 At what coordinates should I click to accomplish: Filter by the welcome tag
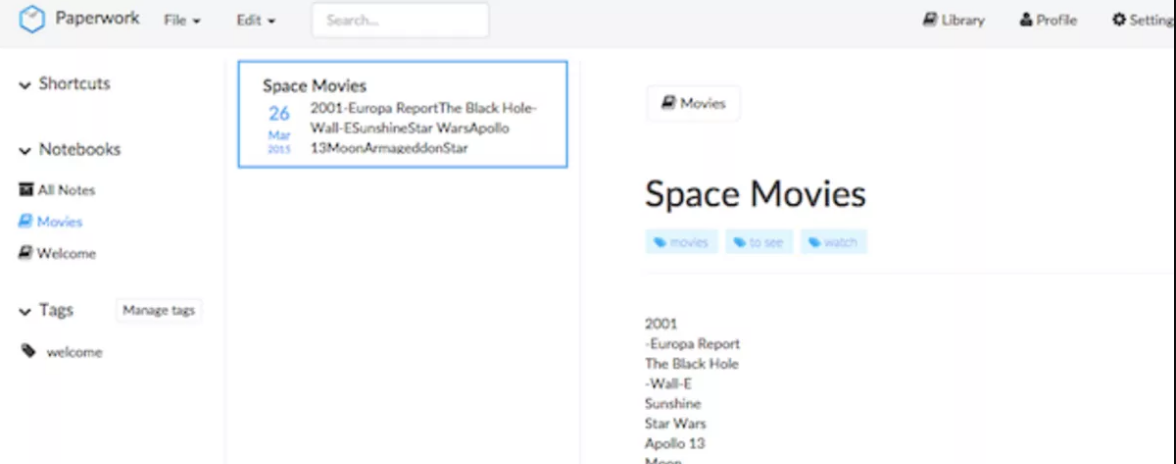pyautogui.click(x=74, y=352)
